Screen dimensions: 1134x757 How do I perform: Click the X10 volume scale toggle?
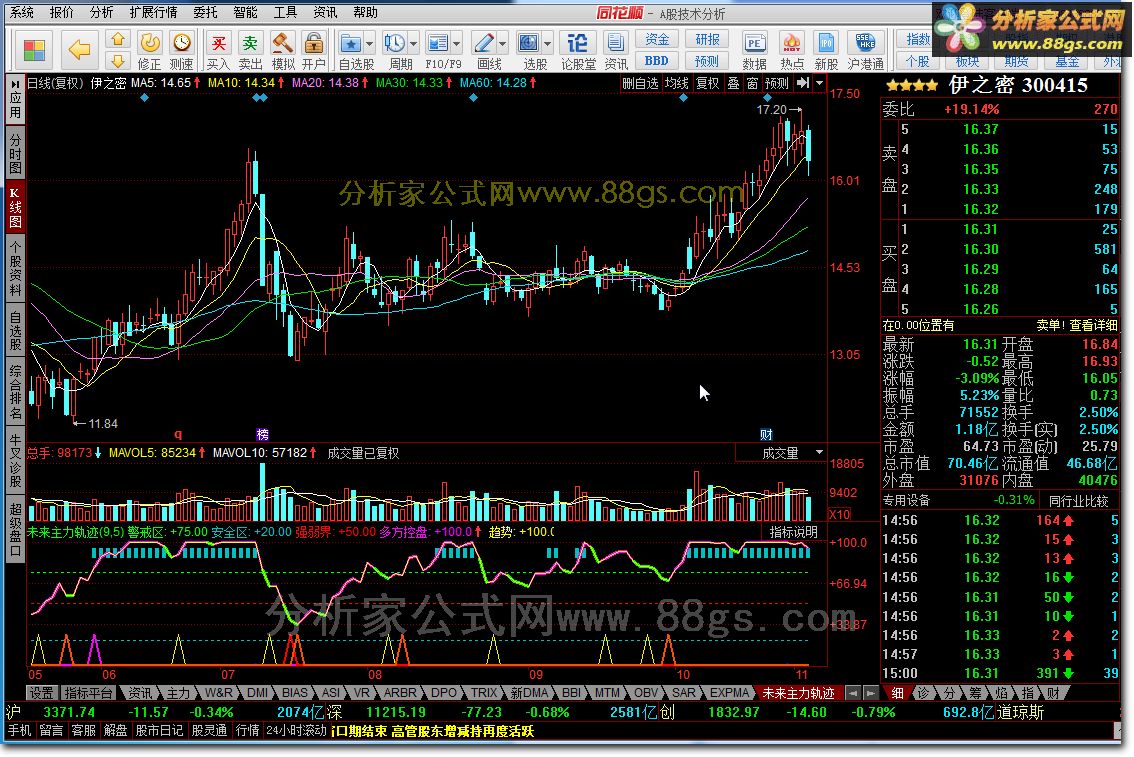(x=840, y=514)
